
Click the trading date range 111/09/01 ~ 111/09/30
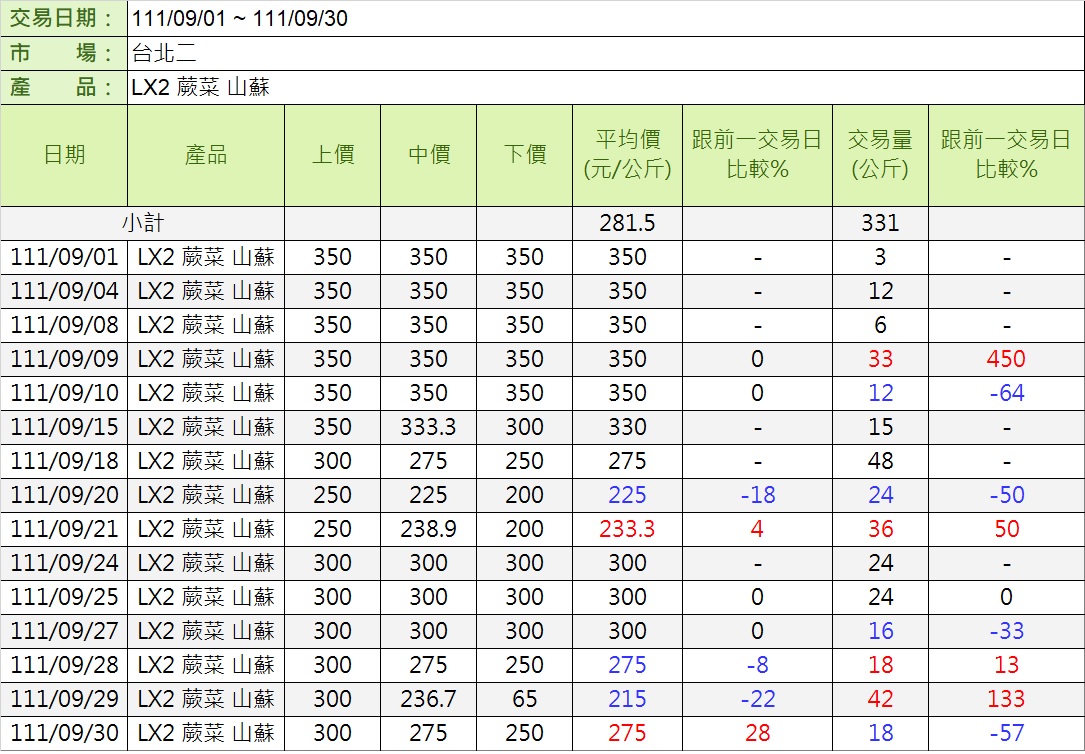[240, 19]
